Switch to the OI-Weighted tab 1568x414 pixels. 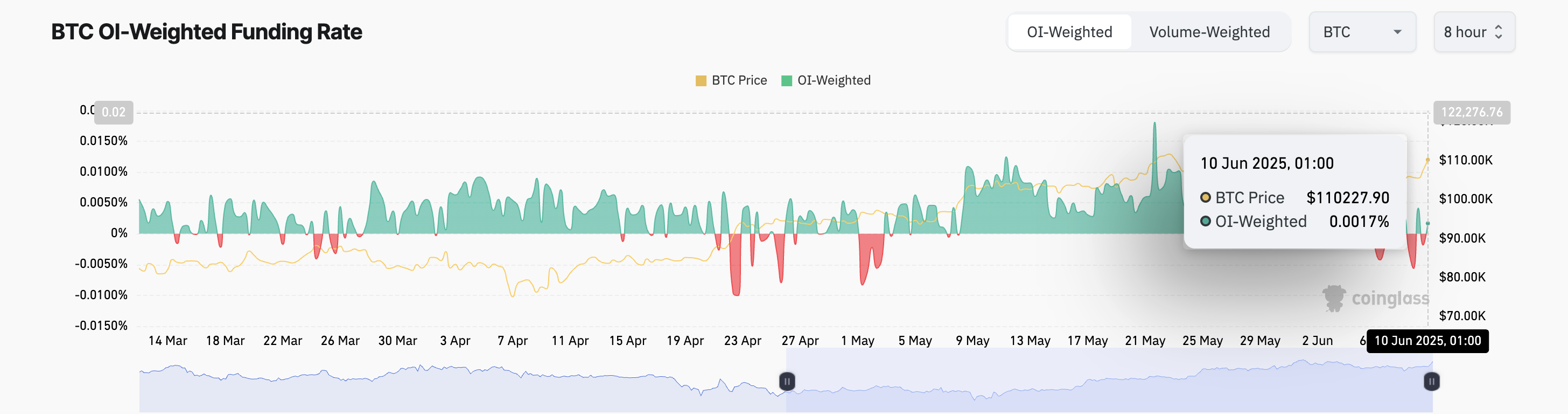click(1069, 32)
